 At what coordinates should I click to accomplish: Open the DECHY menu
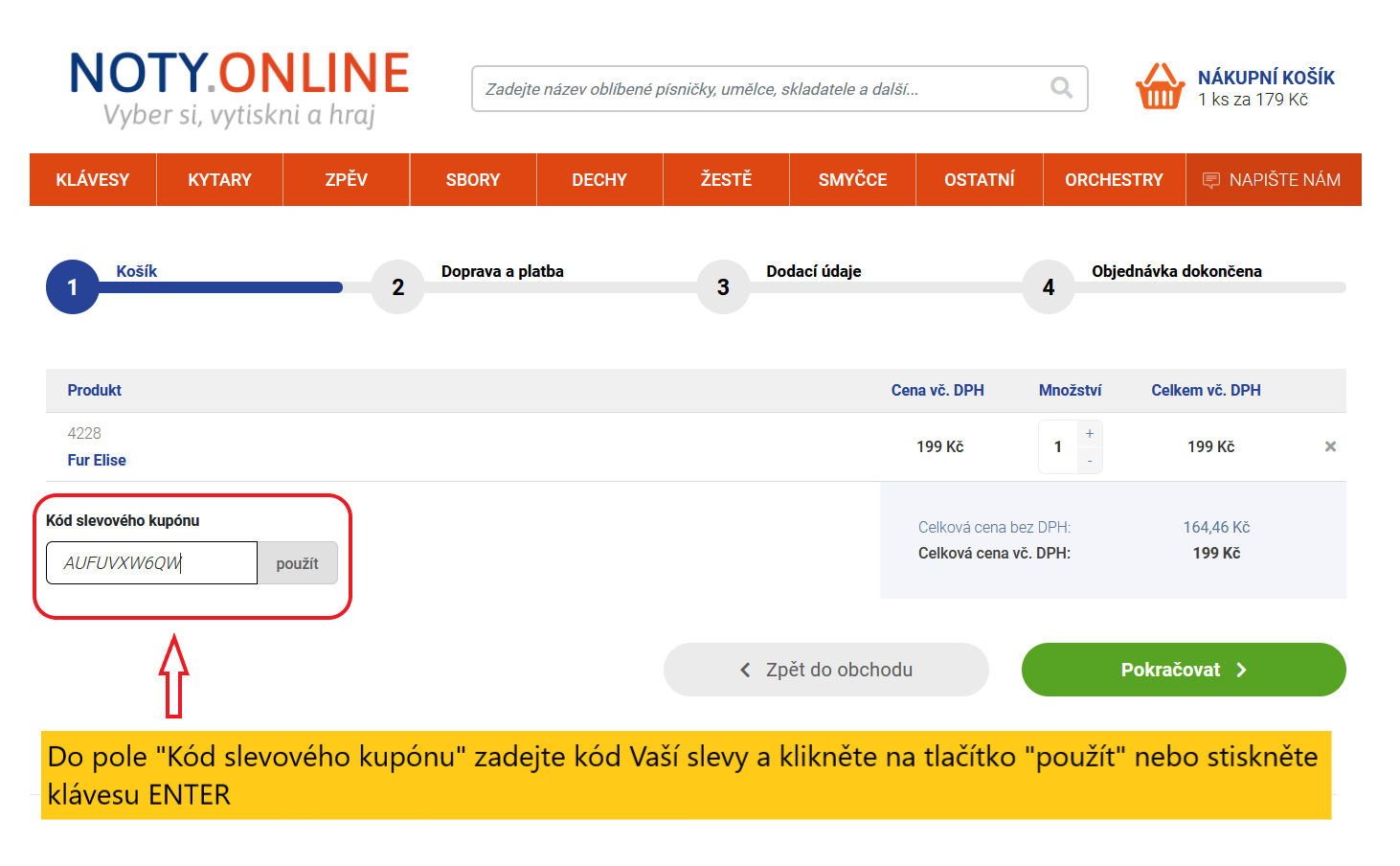[599, 180]
